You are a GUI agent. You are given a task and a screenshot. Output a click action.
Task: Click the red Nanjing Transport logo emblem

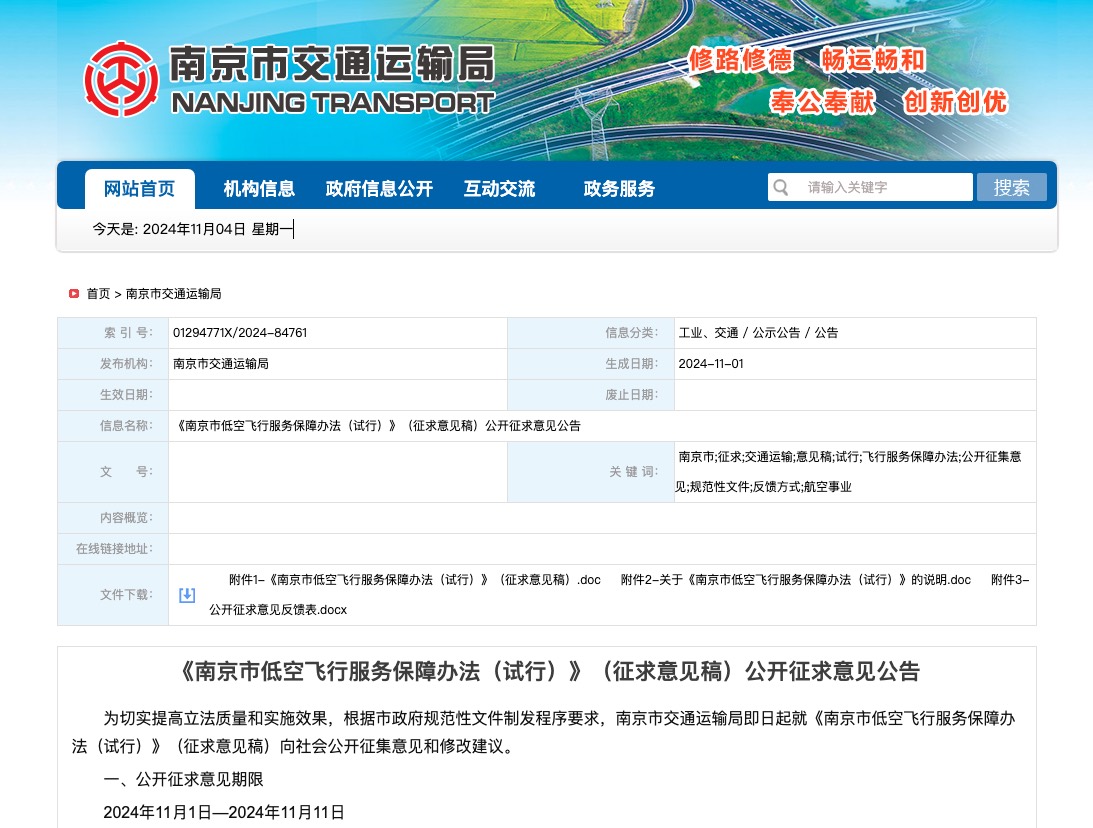(121, 80)
